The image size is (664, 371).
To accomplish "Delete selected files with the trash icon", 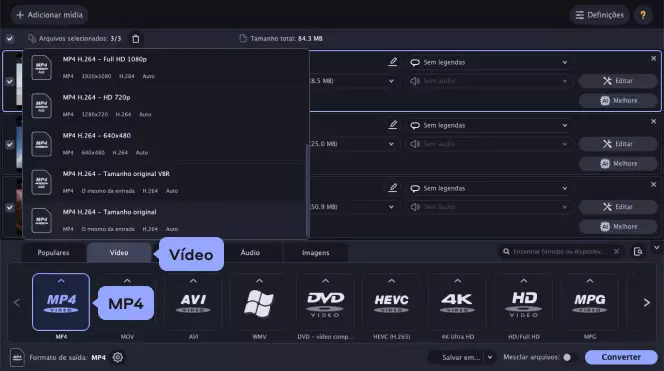I will [136, 39].
